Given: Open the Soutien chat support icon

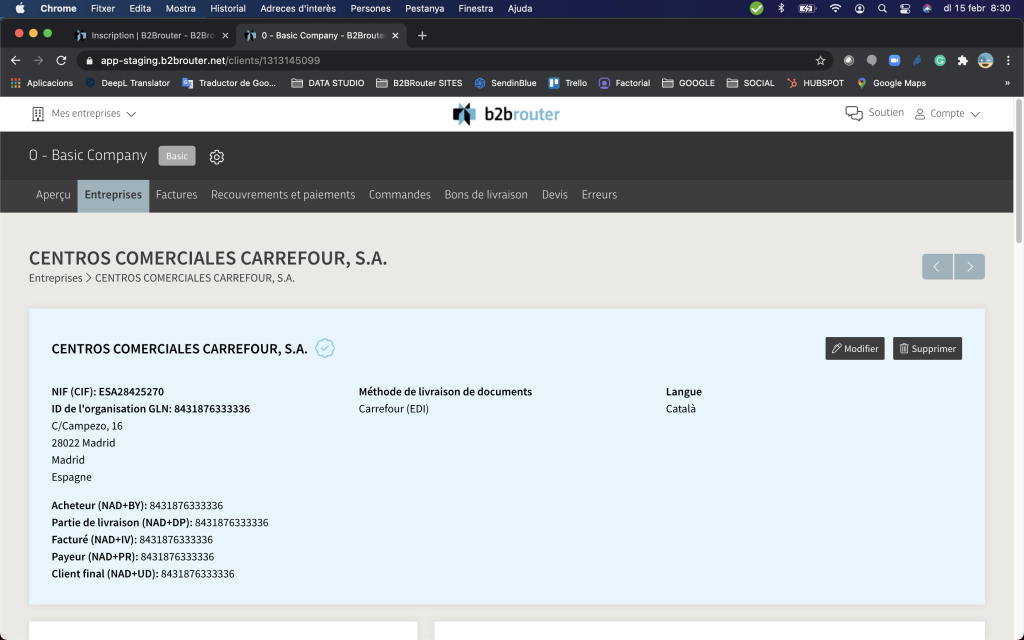Looking at the screenshot, I should click(854, 113).
